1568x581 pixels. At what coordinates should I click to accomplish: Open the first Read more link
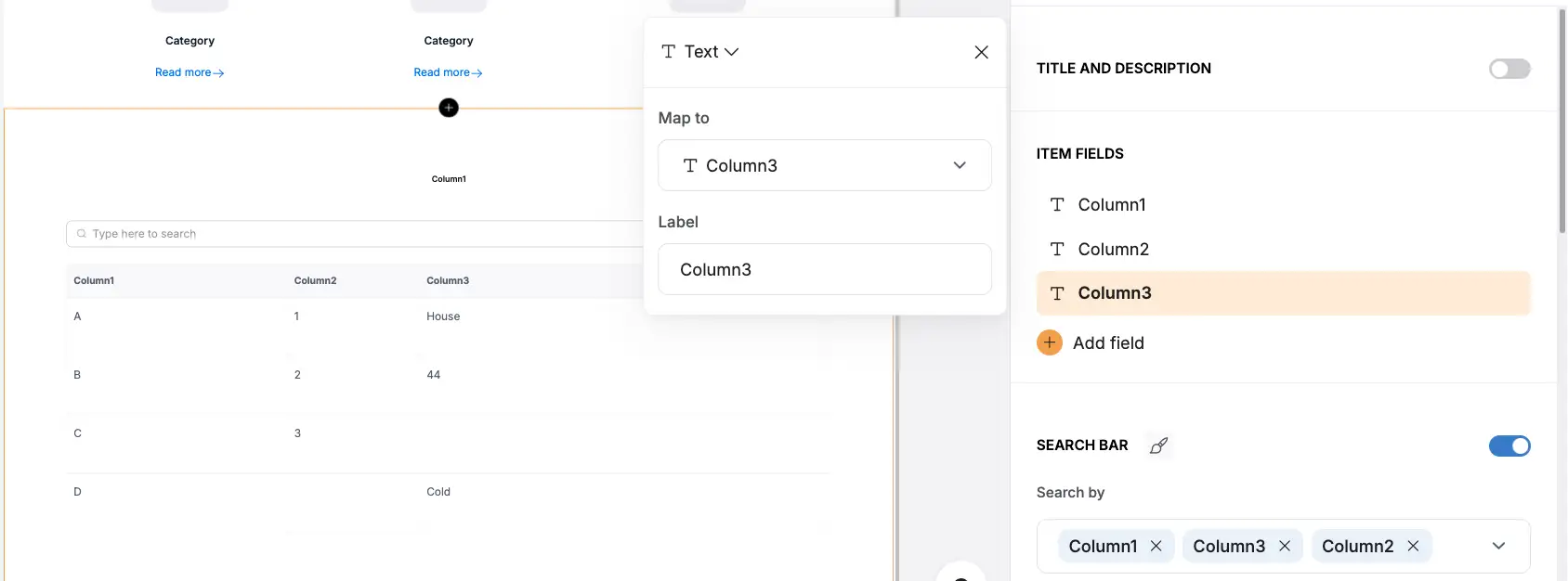(x=189, y=72)
